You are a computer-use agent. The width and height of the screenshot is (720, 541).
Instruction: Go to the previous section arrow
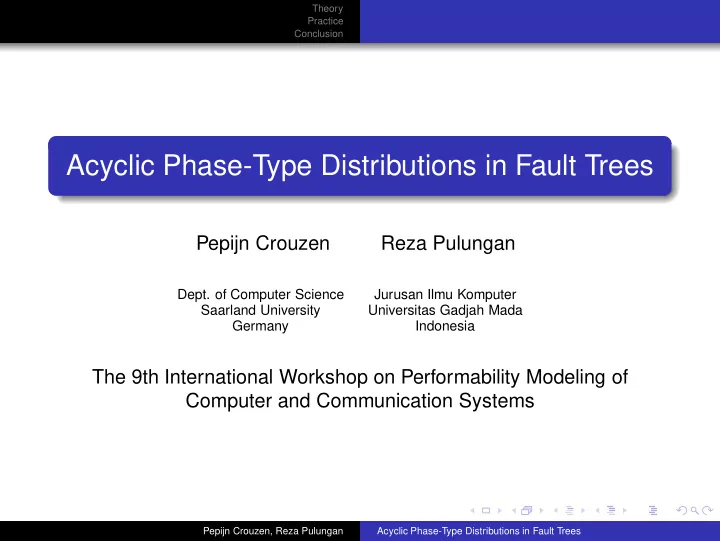pyautogui.click(x=598, y=511)
